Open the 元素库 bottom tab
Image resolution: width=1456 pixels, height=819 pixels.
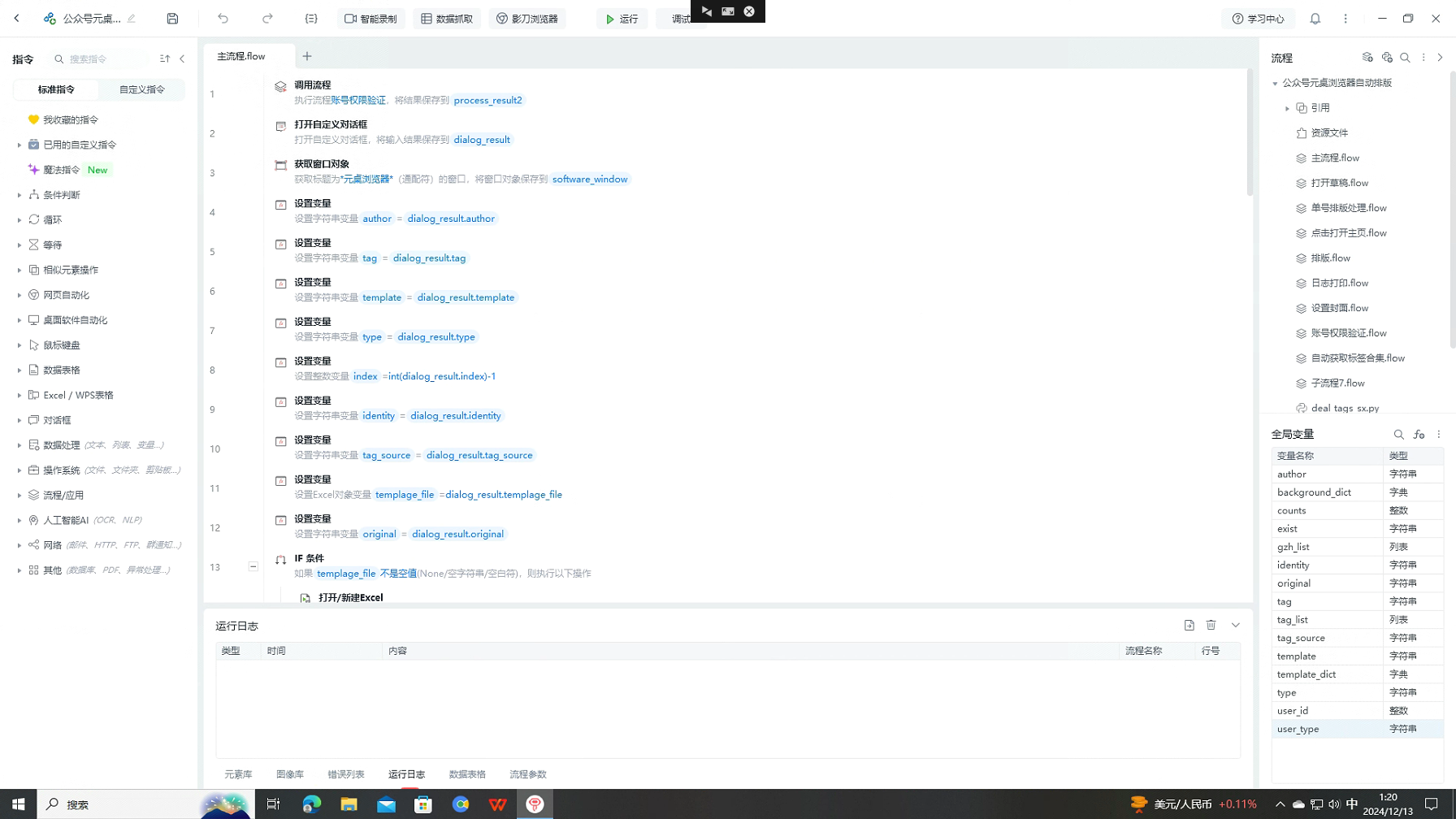click(x=238, y=774)
